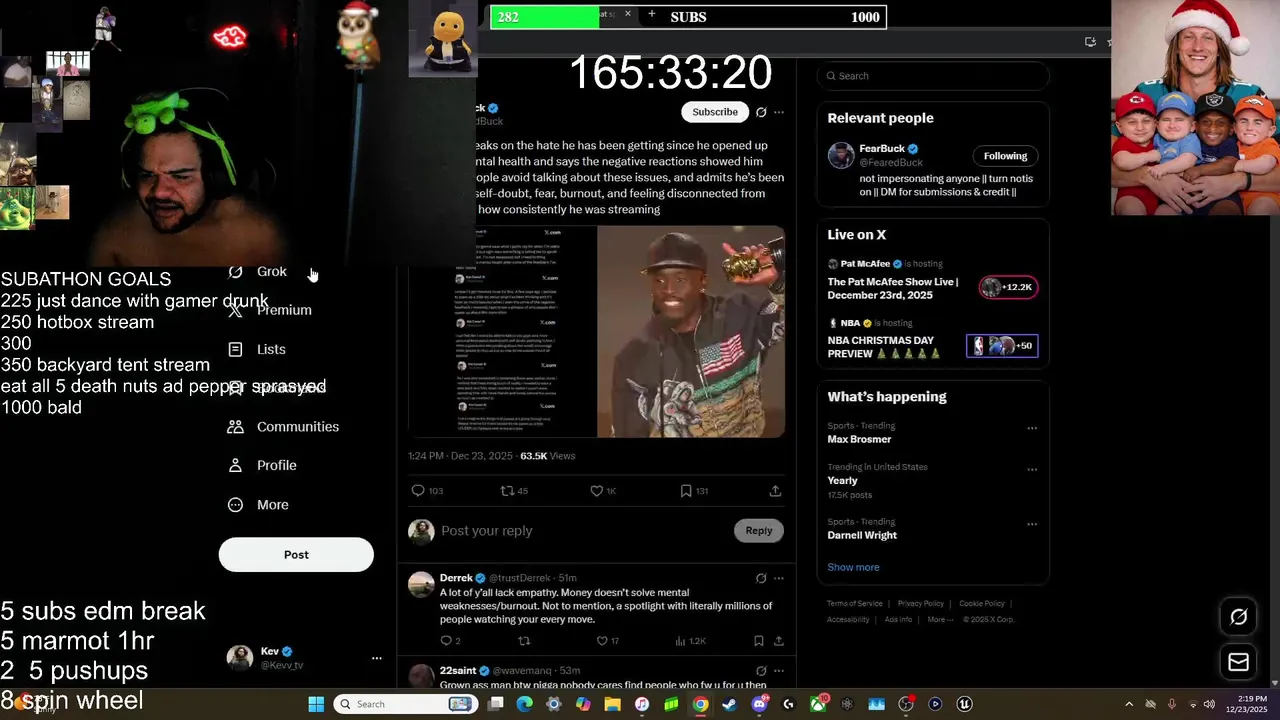Screen dimensions: 1280x720
Task: Bookmark the main post with 131 bookmarks
Action: (x=694, y=491)
